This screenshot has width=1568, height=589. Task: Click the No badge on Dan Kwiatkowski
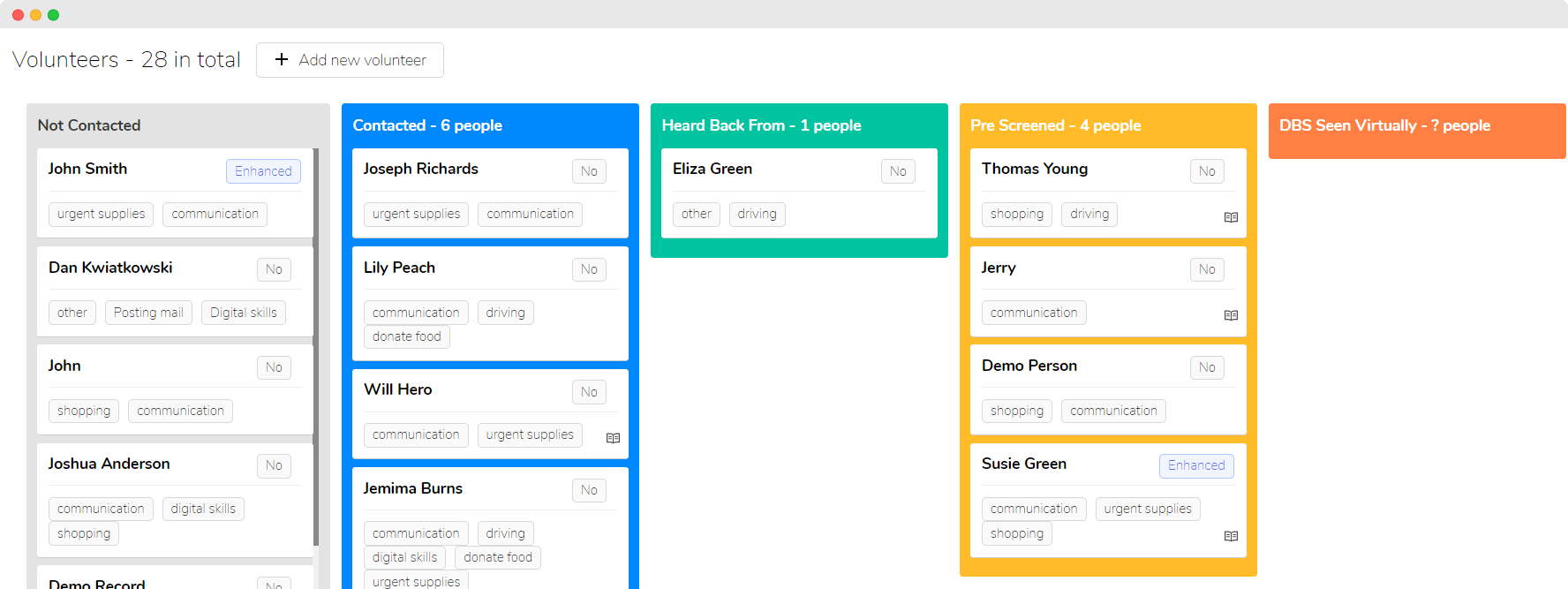[274, 269]
